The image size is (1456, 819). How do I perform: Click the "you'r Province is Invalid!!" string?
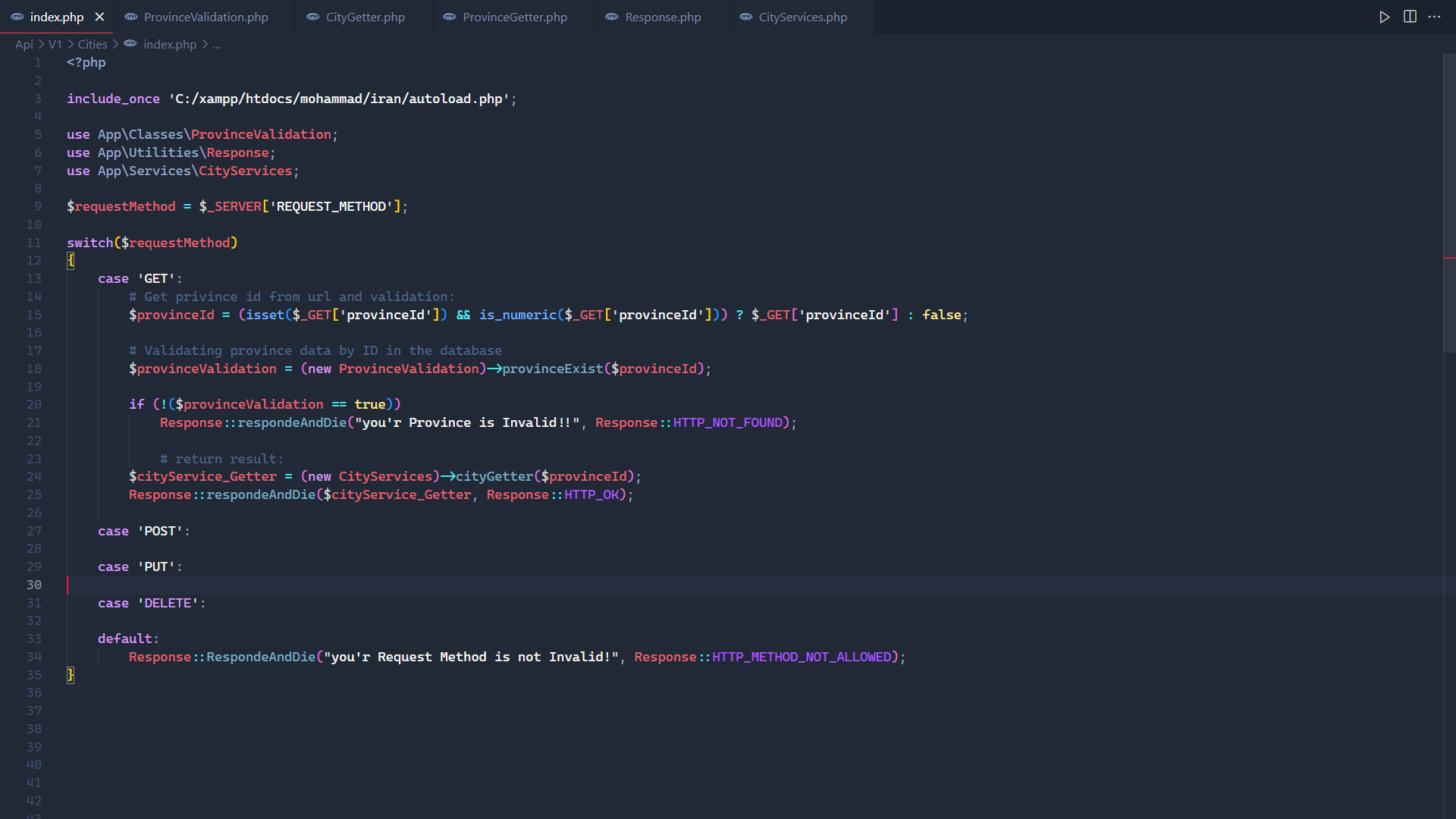(467, 422)
